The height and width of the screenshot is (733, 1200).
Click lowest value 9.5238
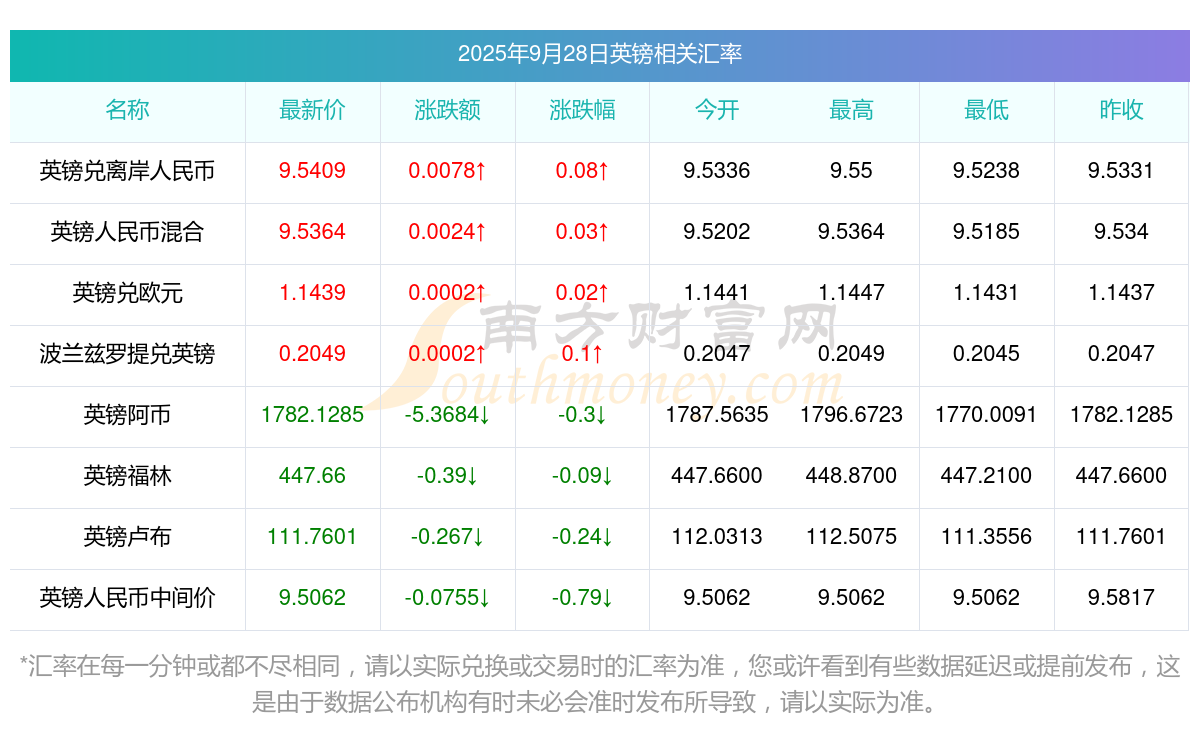tap(986, 171)
